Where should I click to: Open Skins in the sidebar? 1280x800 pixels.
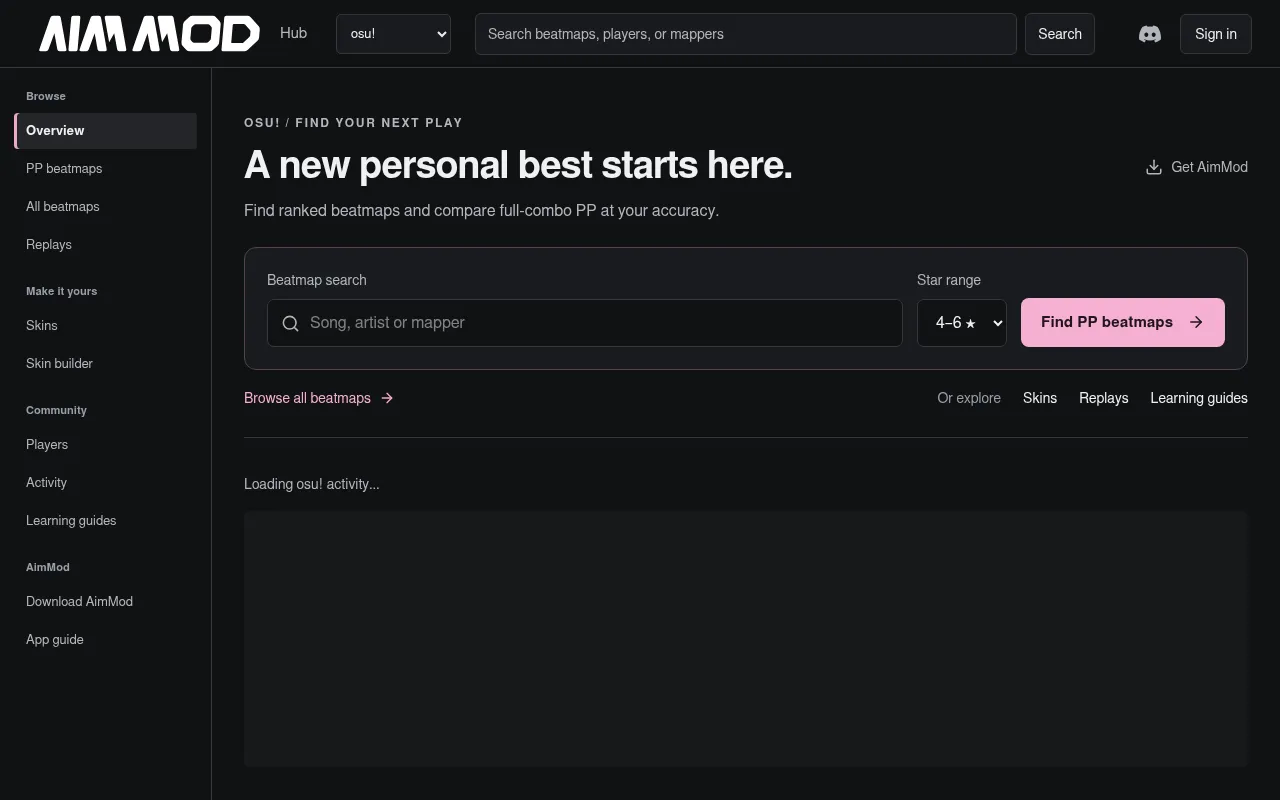click(x=106, y=326)
